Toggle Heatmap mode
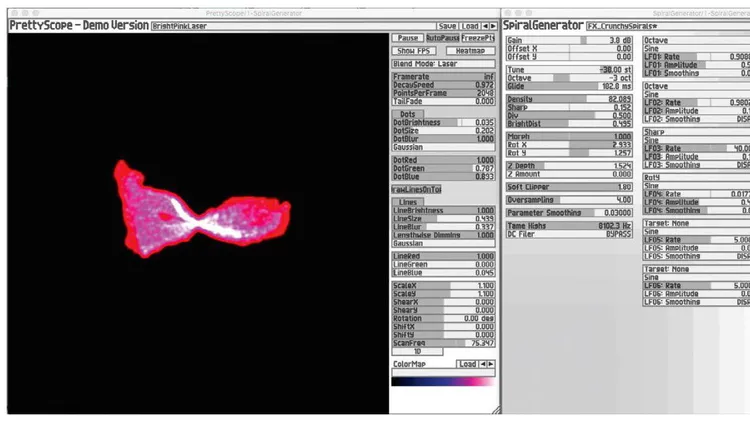Screen dimensions: 750x421 (x=470, y=51)
